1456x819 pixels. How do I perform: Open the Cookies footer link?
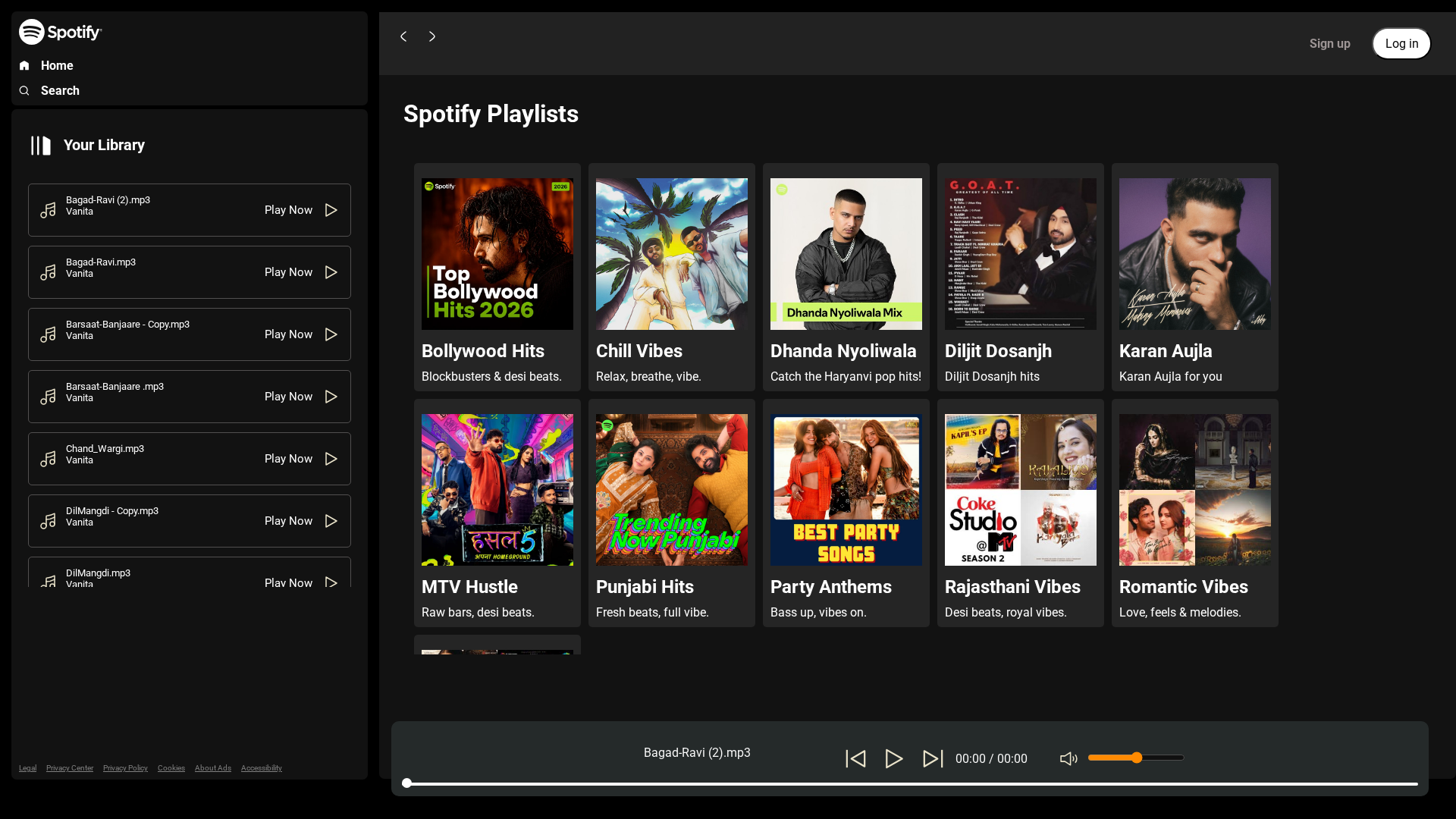(171, 768)
